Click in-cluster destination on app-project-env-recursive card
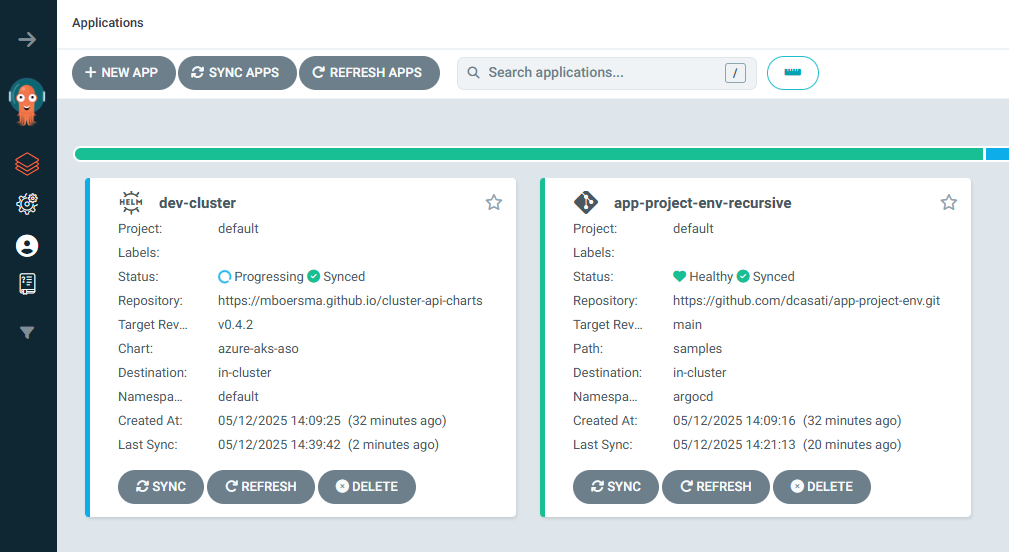The width and height of the screenshot is (1009, 552). (x=699, y=373)
